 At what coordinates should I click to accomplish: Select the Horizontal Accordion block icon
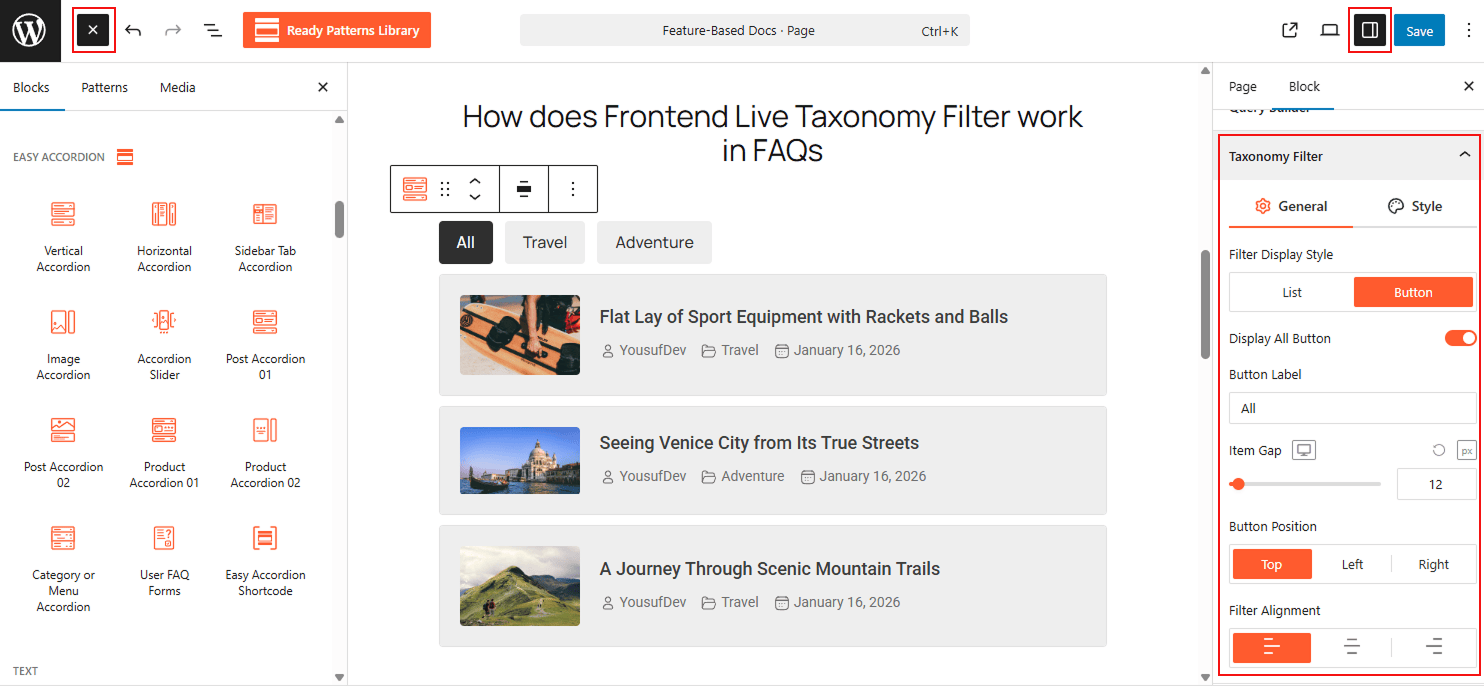click(163, 214)
